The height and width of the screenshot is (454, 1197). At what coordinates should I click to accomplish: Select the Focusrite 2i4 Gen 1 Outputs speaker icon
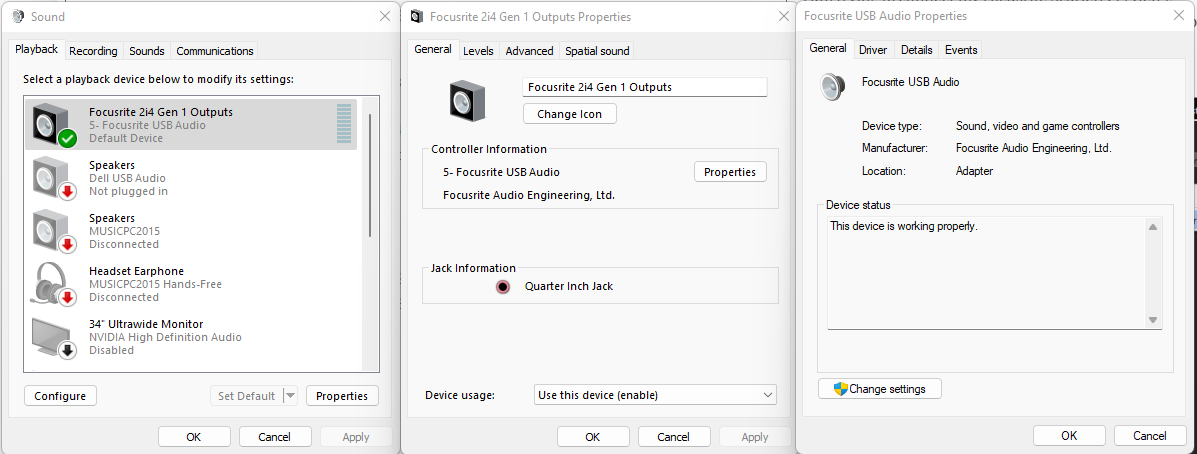(52, 124)
